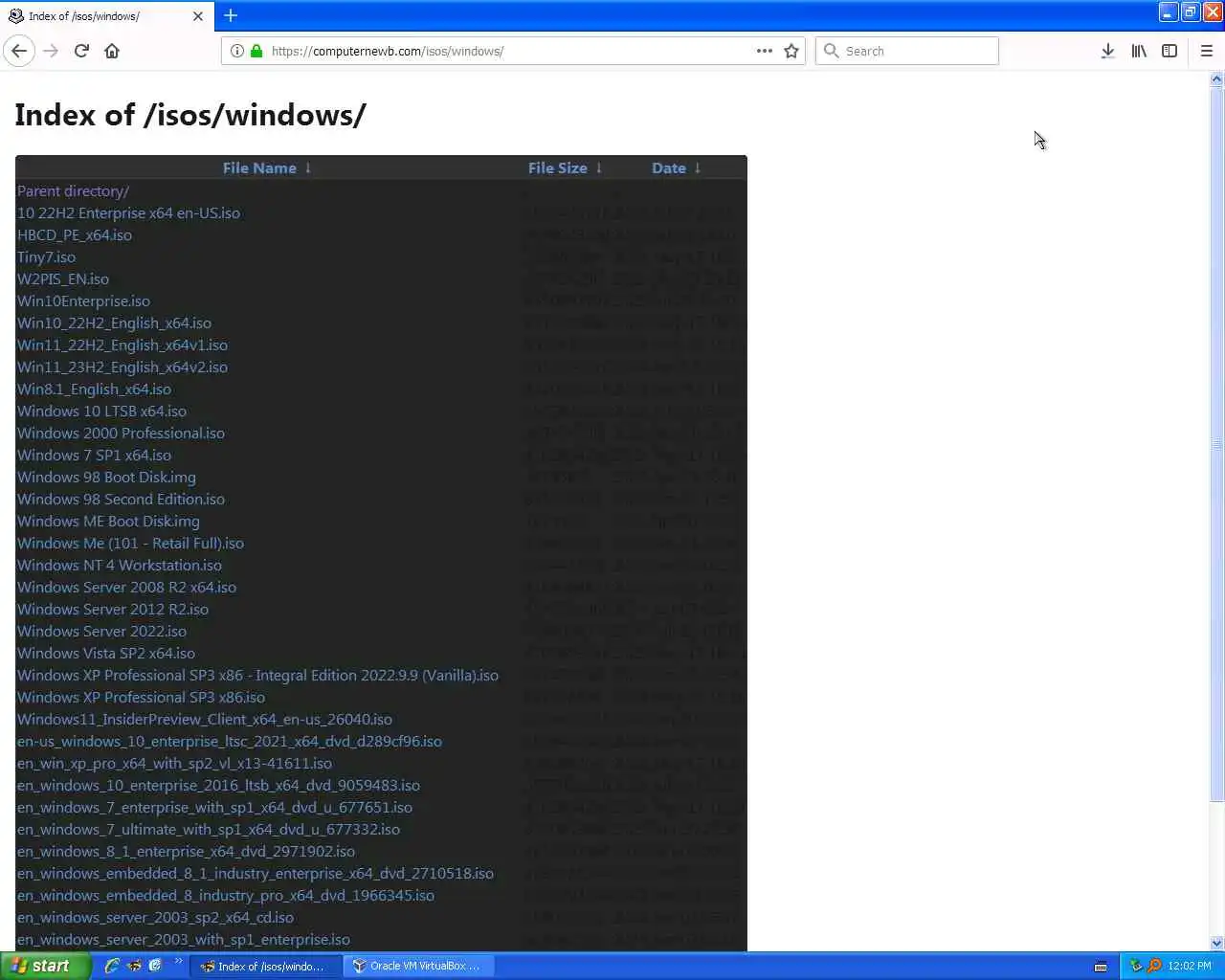
Task: Select Win10Enterprise.iso link
Action: click(83, 301)
